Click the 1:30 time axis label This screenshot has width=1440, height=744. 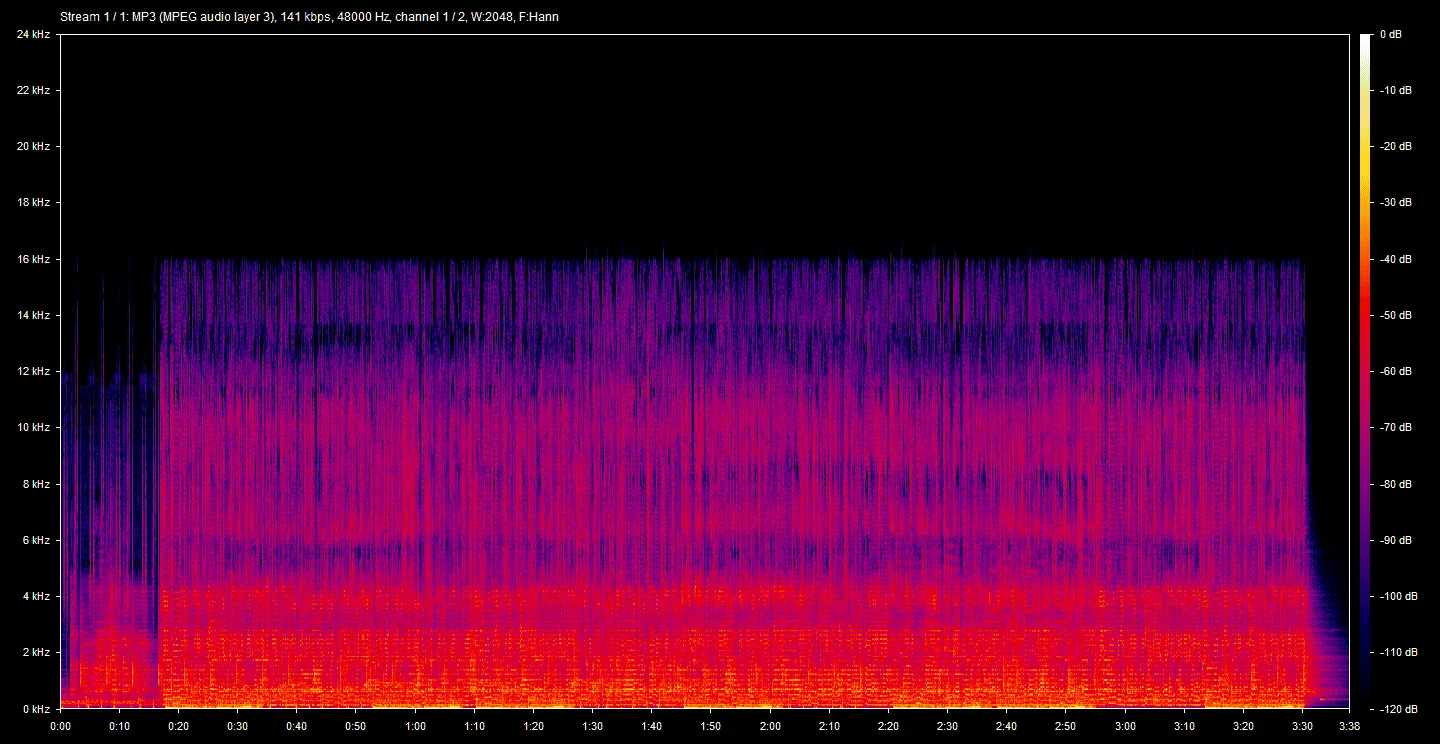[x=592, y=726]
